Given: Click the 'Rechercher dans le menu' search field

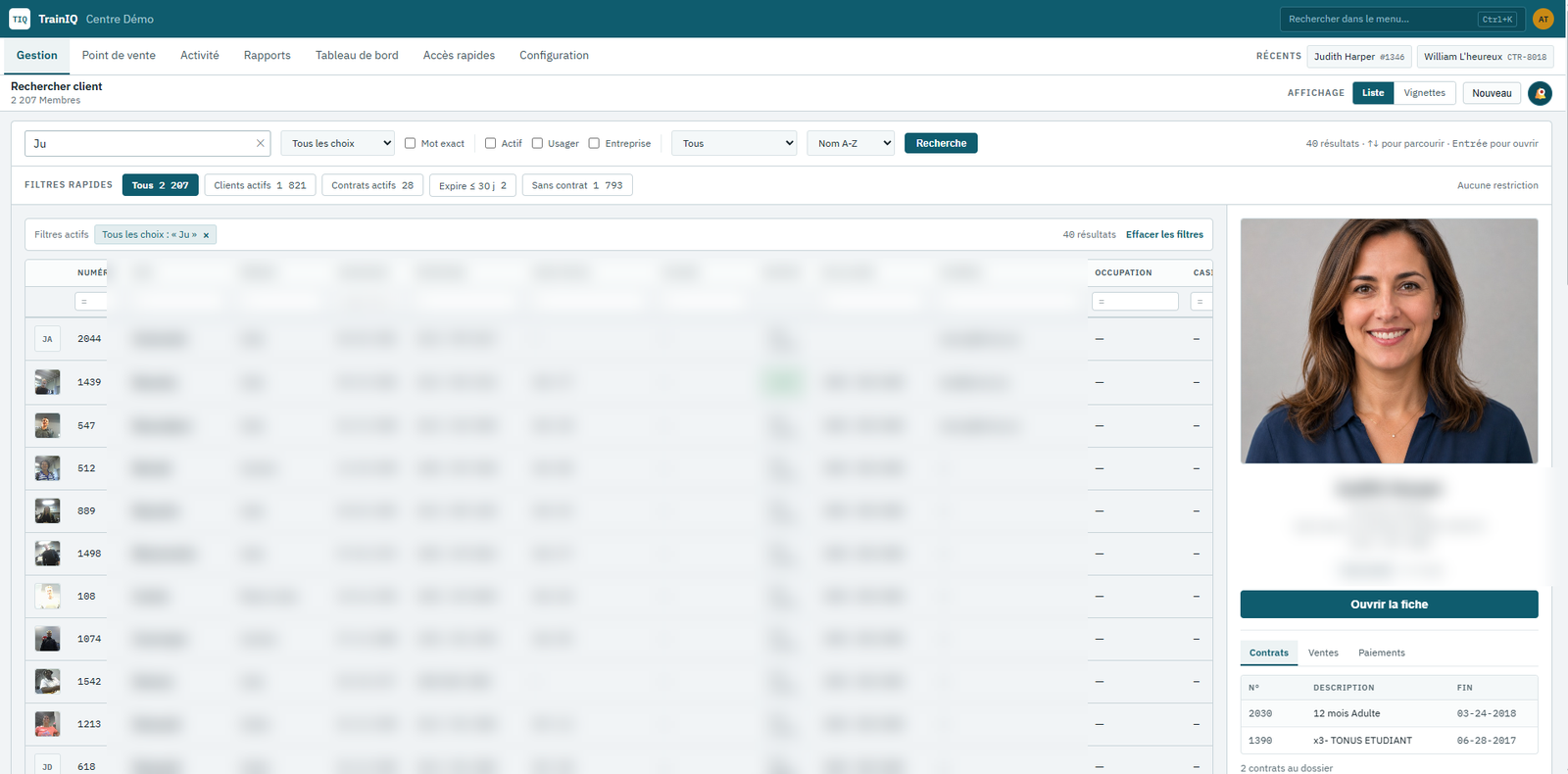Looking at the screenshot, I should (1401, 19).
